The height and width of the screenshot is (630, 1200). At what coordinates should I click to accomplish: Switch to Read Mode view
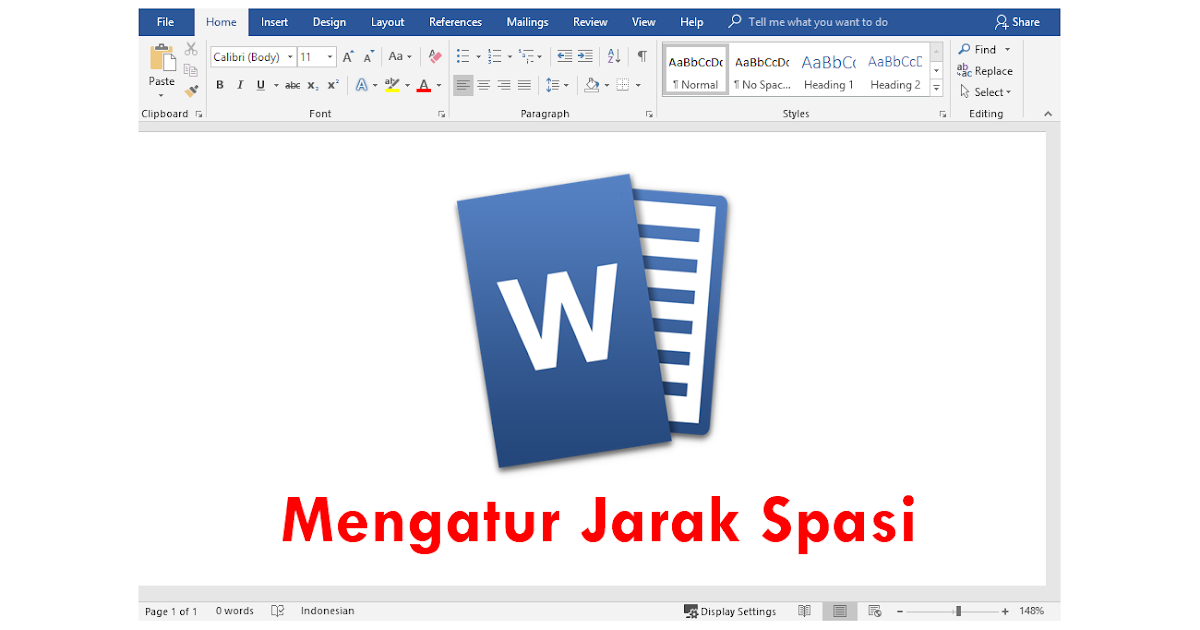(804, 611)
